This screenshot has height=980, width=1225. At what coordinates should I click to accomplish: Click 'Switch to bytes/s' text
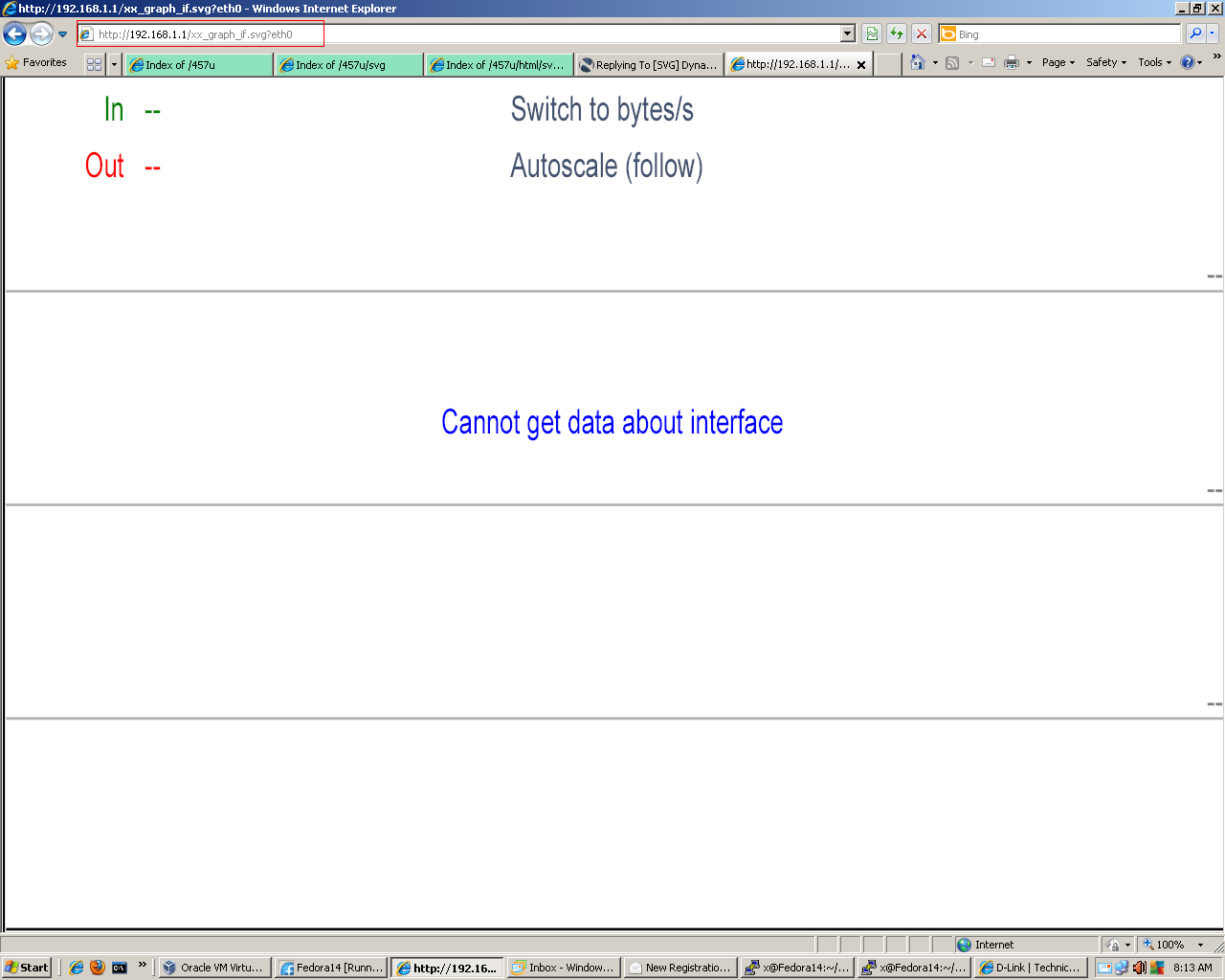click(x=602, y=110)
